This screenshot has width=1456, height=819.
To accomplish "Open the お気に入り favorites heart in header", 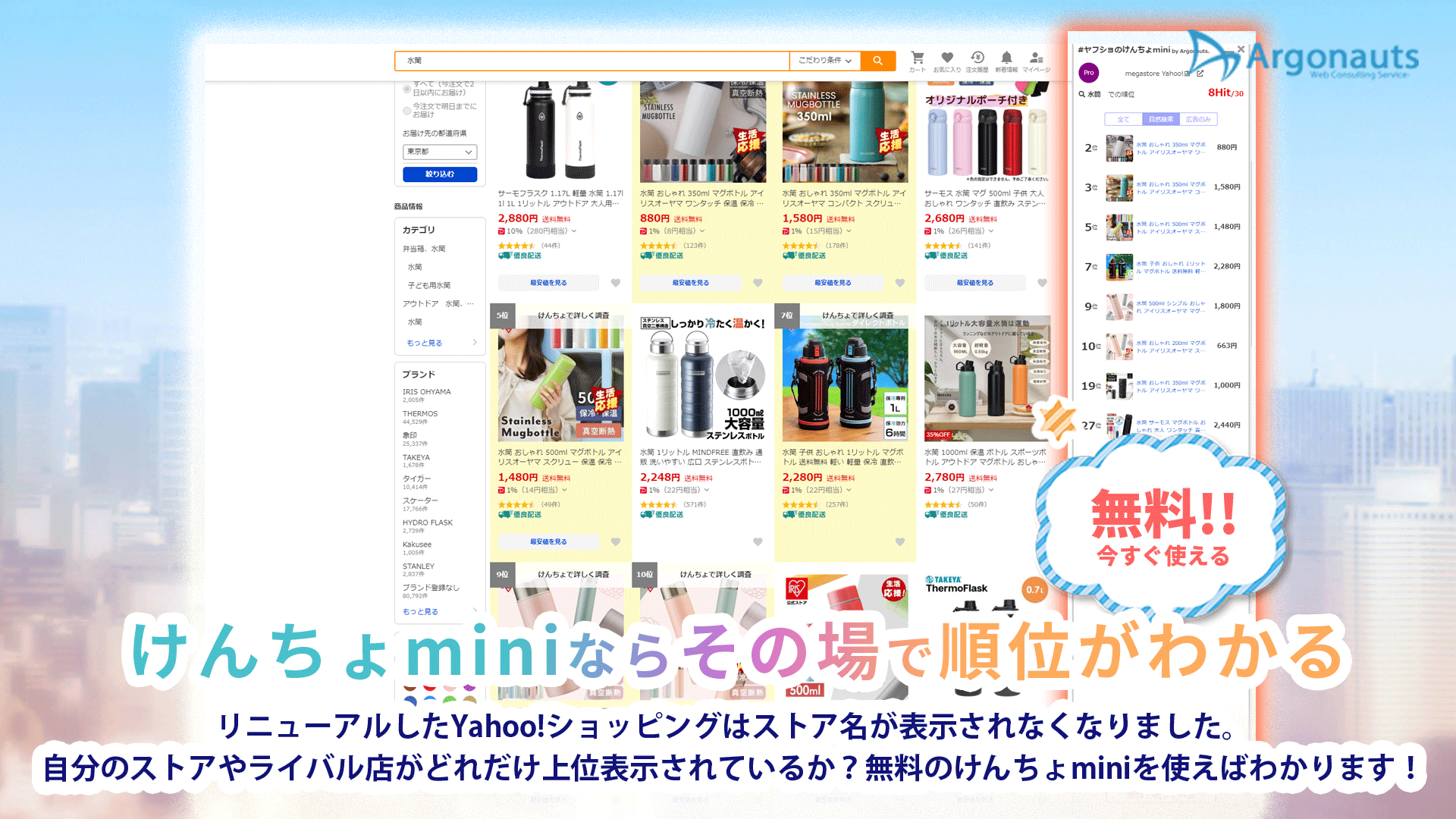I will coord(947,61).
